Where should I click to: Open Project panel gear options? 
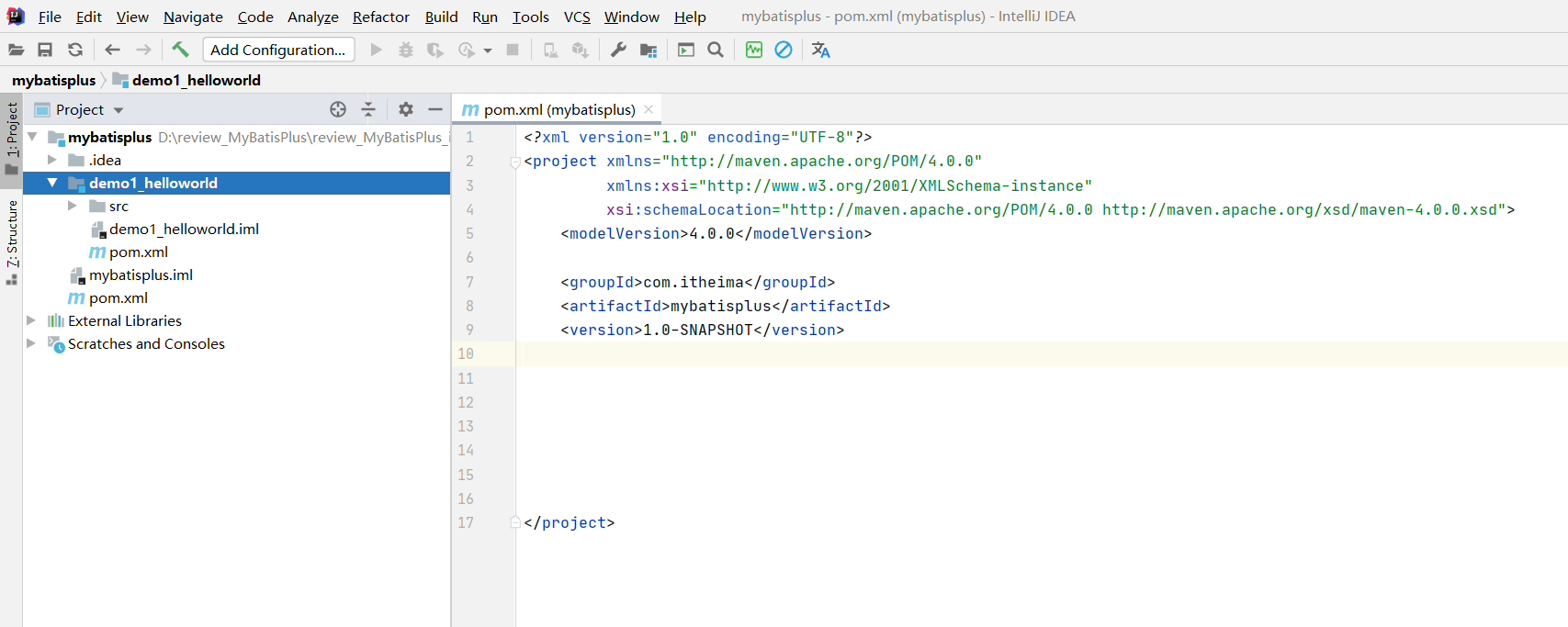(406, 109)
